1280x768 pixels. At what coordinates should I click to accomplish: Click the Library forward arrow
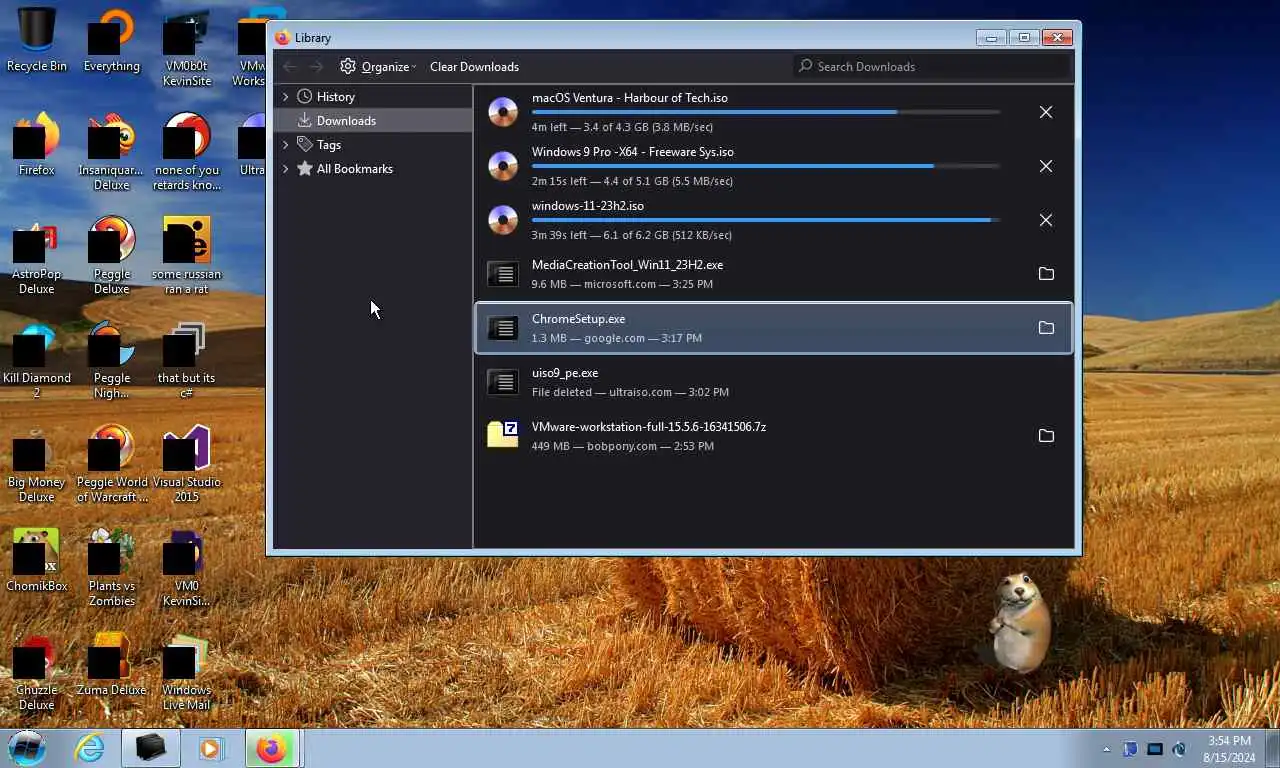pyautogui.click(x=316, y=67)
